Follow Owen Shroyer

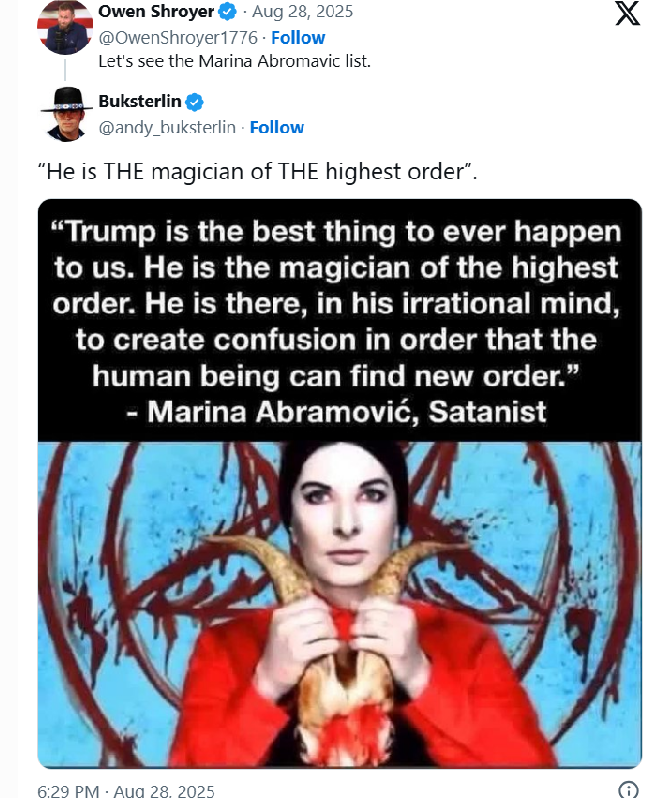coord(298,38)
